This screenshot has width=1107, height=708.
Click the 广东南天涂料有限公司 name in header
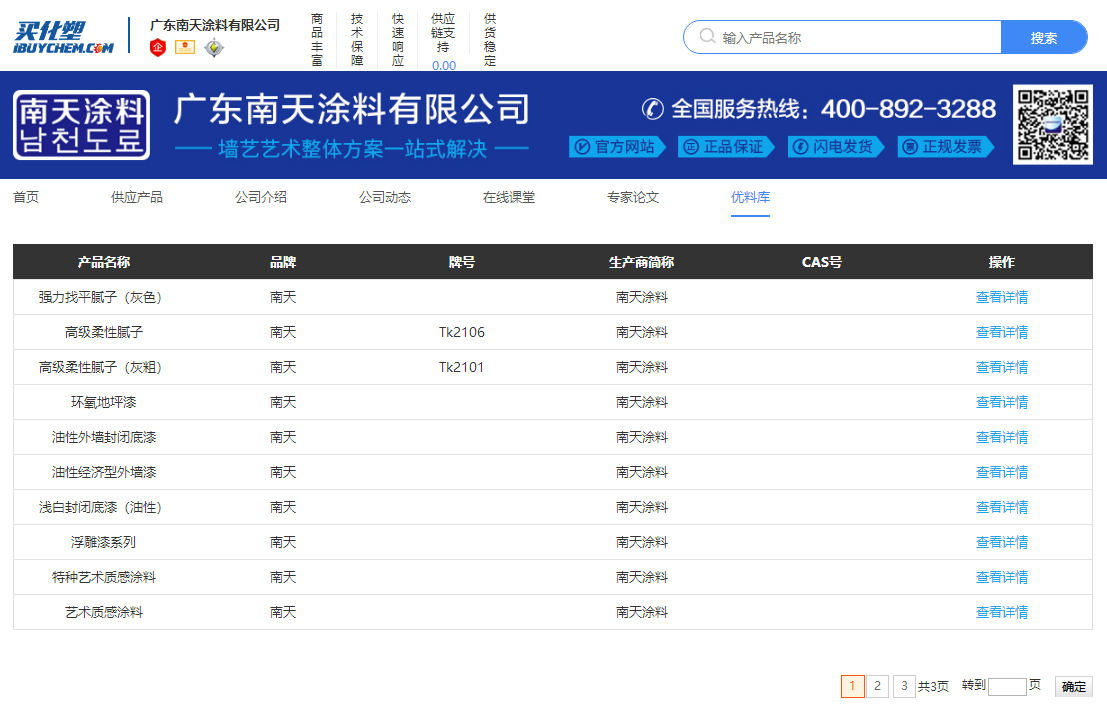click(x=215, y=25)
